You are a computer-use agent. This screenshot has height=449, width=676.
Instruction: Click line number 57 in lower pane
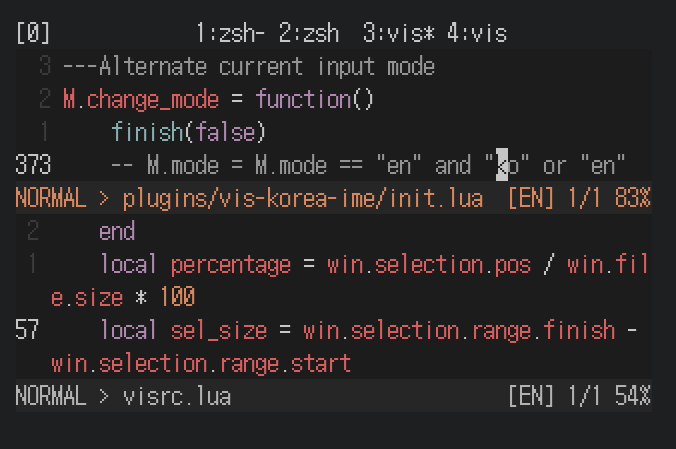coord(27,330)
